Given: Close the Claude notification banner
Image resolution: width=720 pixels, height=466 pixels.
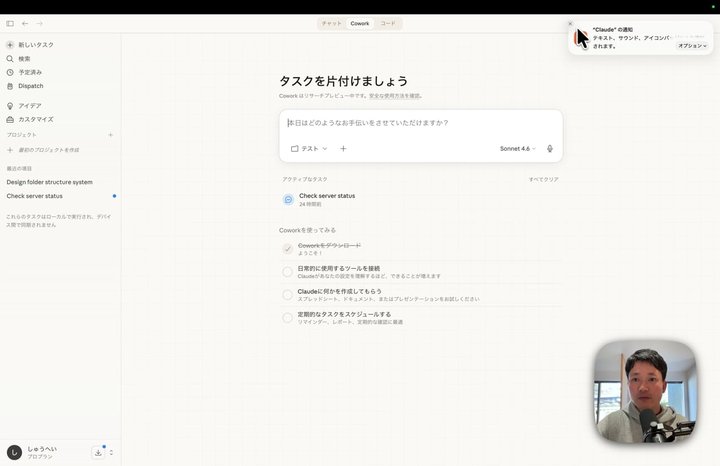Looking at the screenshot, I should pos(570,23).
